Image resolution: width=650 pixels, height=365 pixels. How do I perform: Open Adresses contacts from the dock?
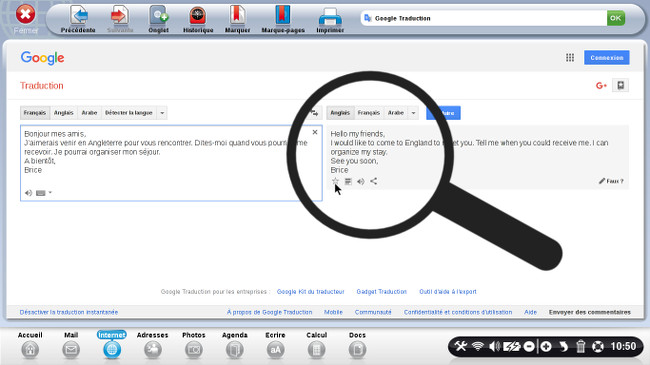click(153, 345)
